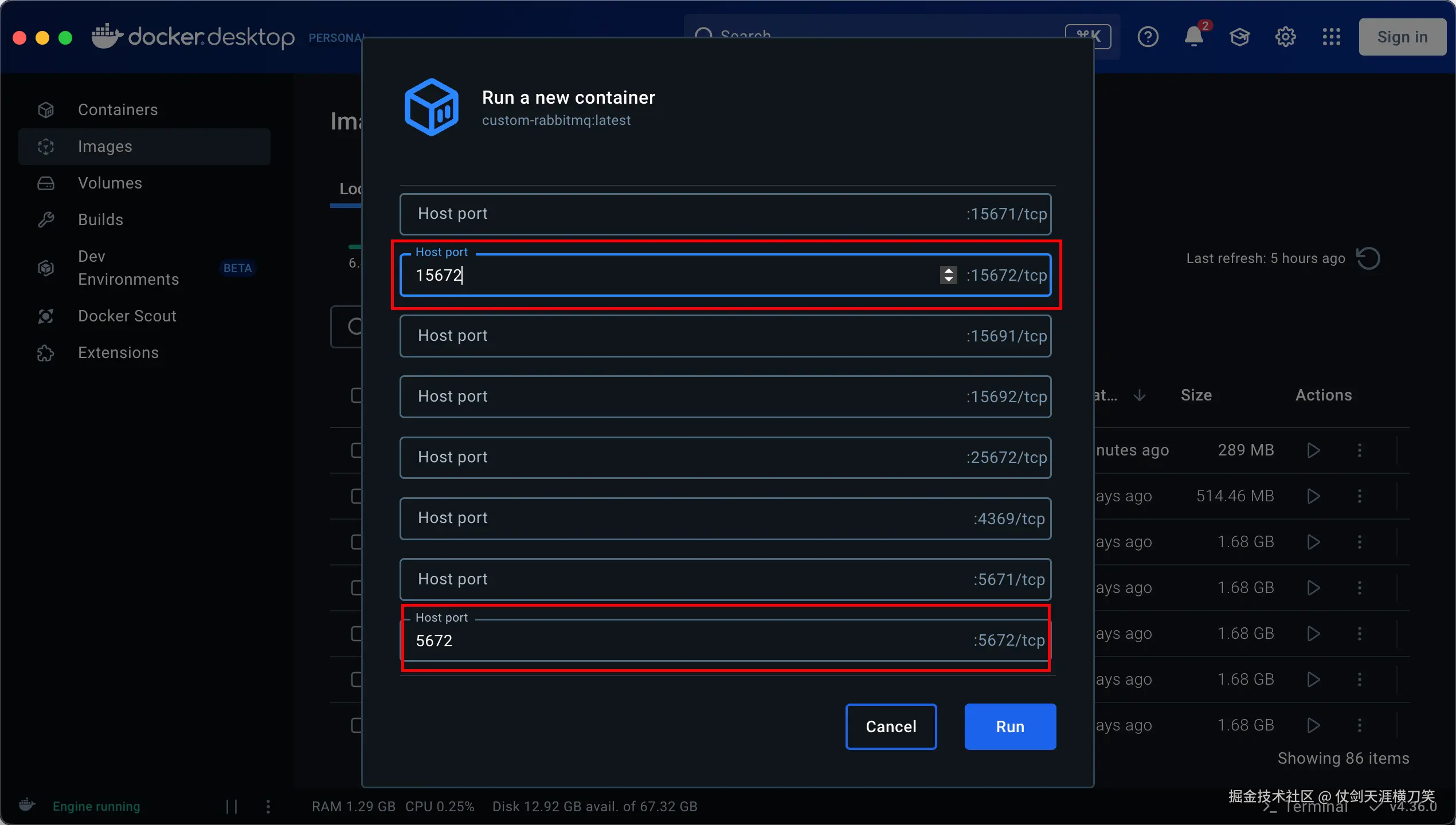This screenshot has height=825, width=1456.
Task: Open the notifications bell icon
Action: (1193, 37)
